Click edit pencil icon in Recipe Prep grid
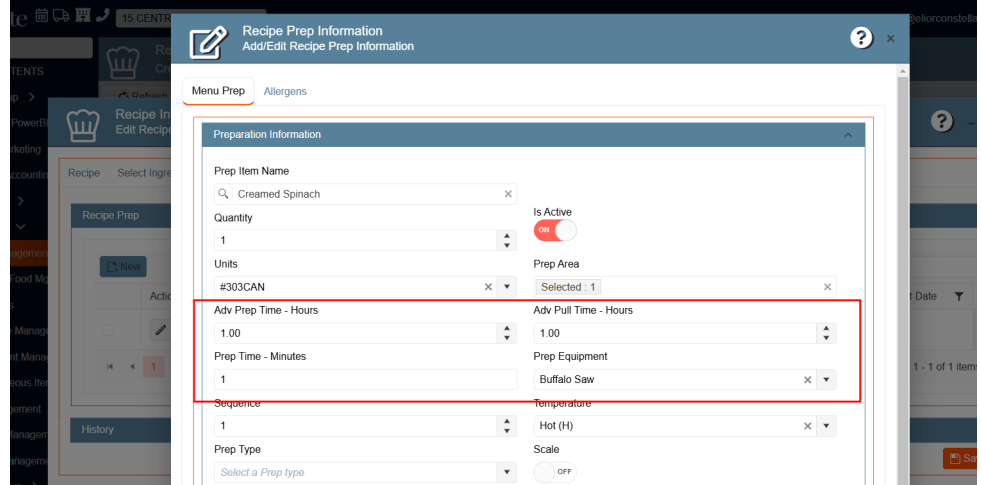Screen dimensions: 981x485 160,330
